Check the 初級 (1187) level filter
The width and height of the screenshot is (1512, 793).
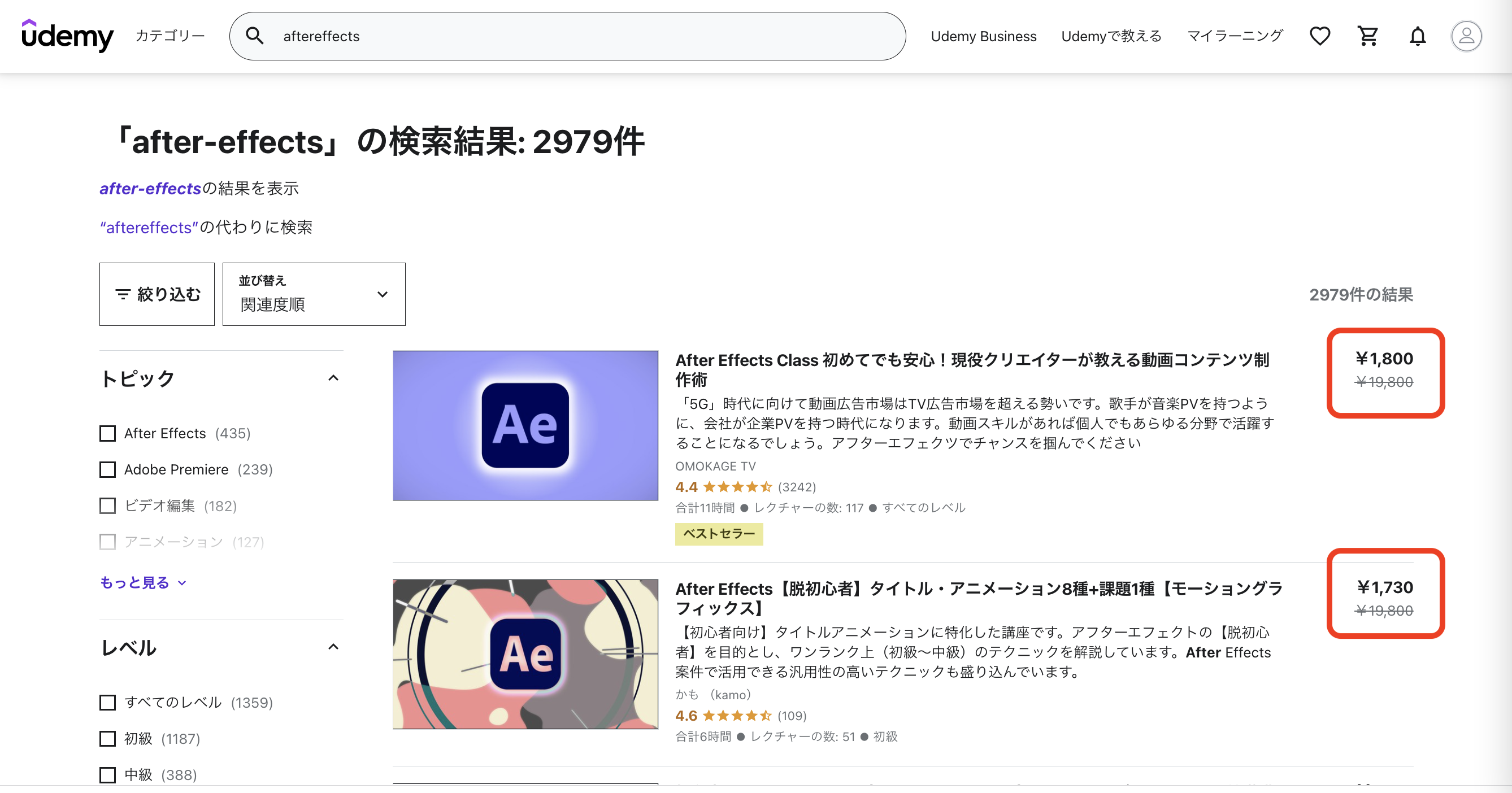pos(107,738)
